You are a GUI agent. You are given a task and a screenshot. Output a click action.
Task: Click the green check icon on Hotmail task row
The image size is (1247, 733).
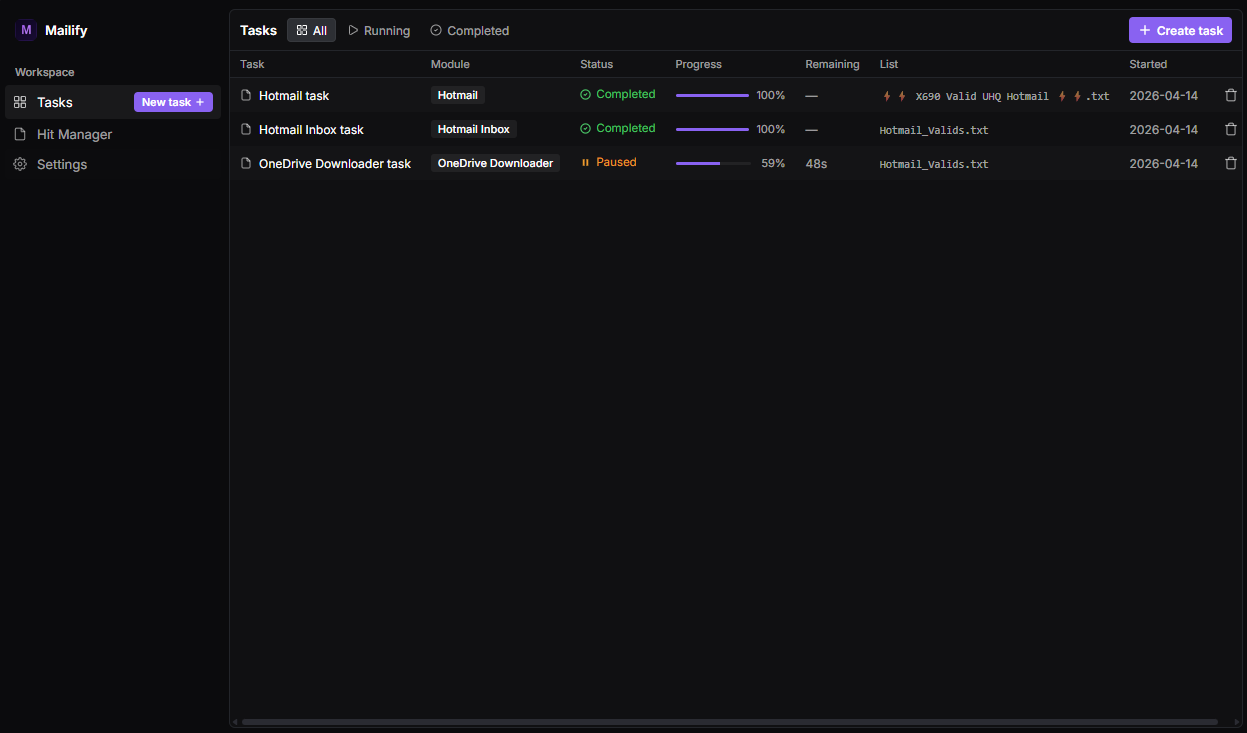(586, 95)
